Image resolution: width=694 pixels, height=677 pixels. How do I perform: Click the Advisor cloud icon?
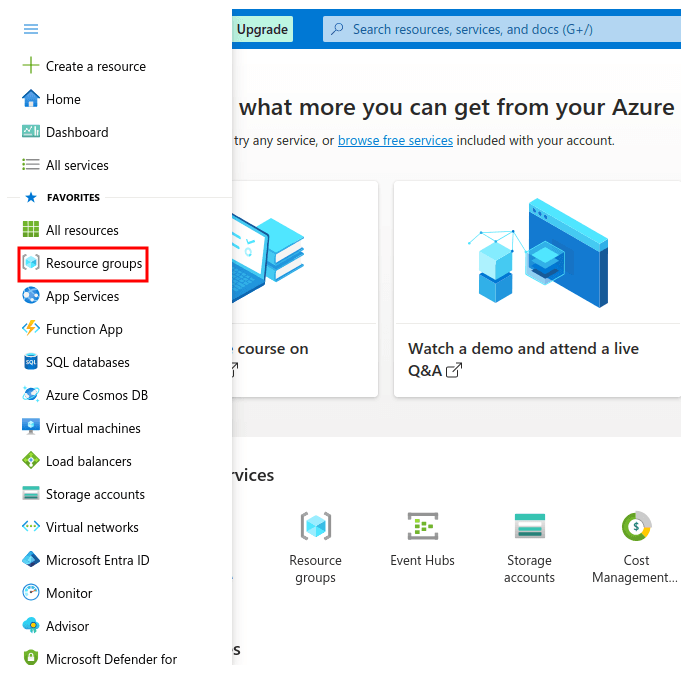click(31, 626)
